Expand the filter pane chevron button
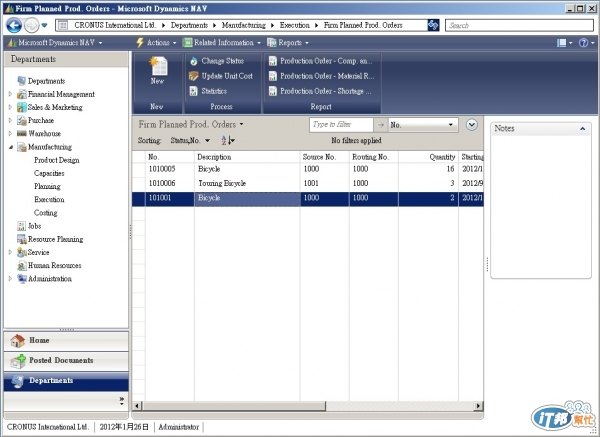Viewport: 600px width, 437px height. pyautogui.click(x=472, y=125)
